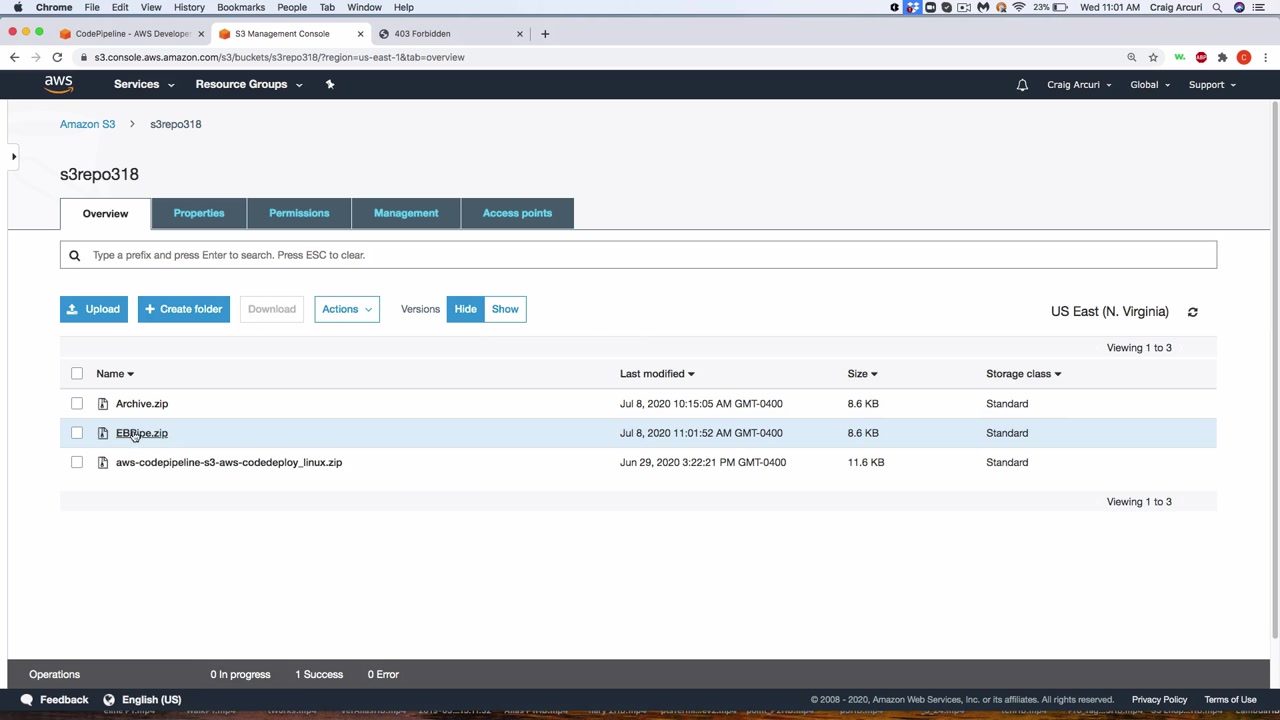The image size is (1280, 720).
Task: Open the Amazon S3 breadcrumb link
Action: [x=87, y=124]
